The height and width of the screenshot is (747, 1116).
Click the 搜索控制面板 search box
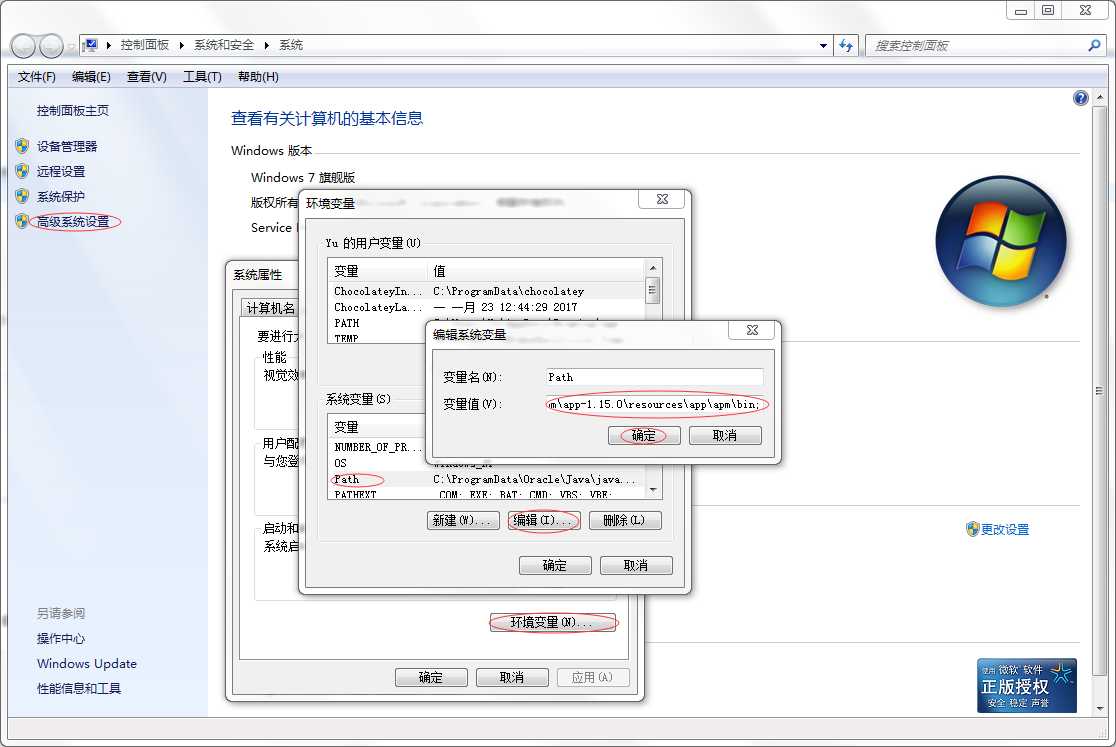976,46
